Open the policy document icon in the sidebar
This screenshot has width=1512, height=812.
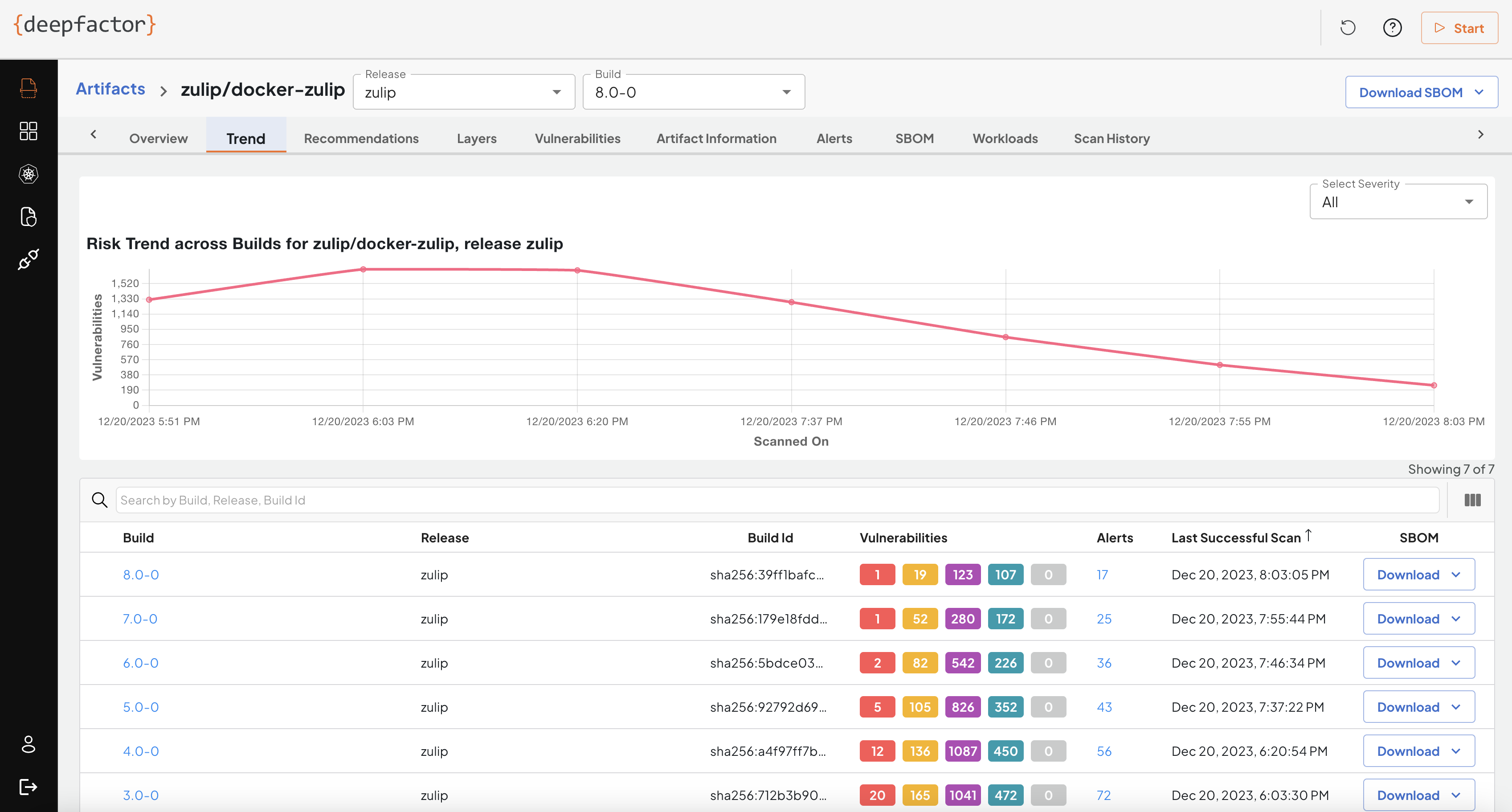coord(28,217)
